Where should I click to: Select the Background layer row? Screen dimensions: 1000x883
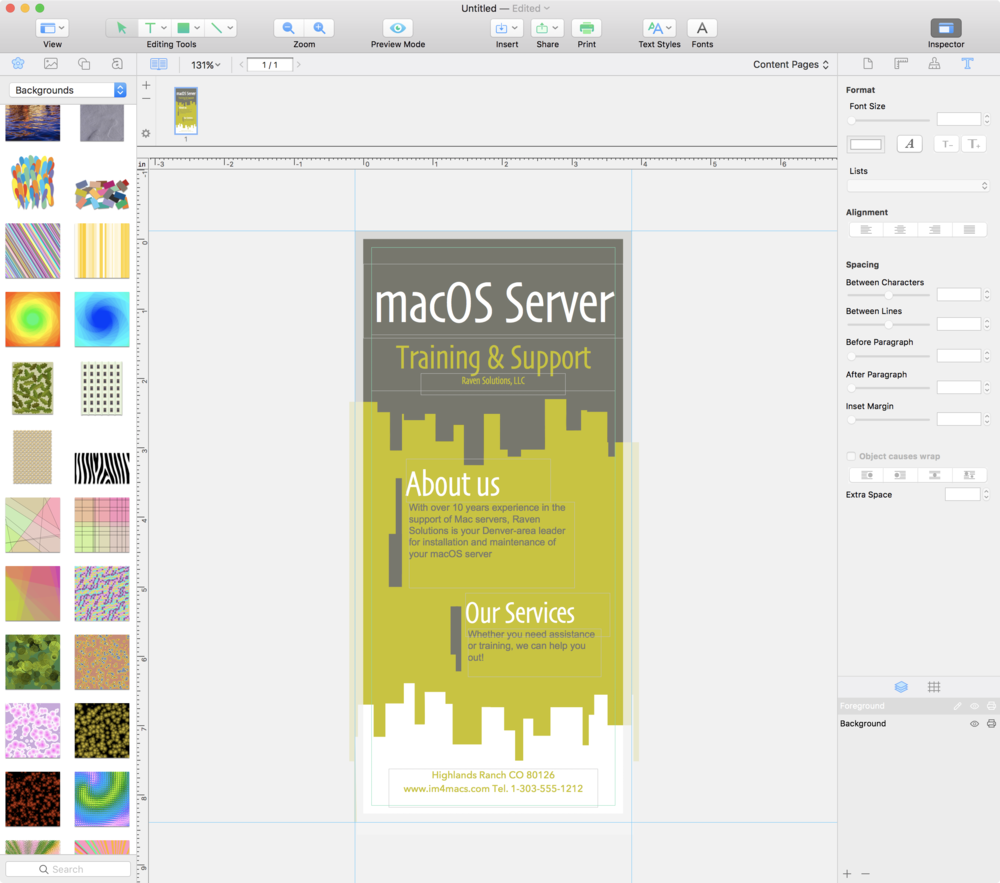point(918,724)
